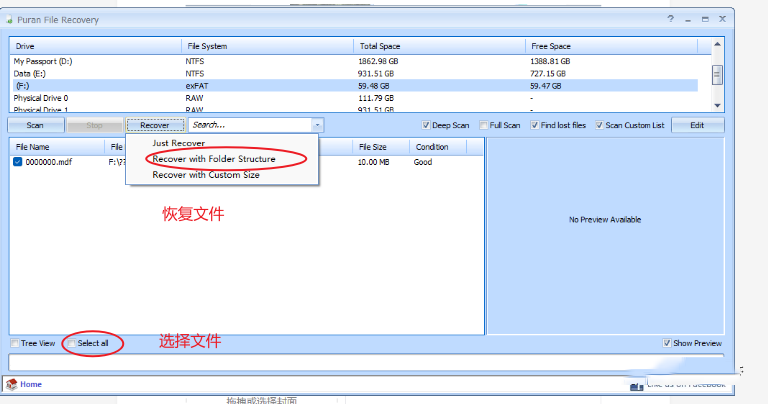The width and height of the screenshot is (768, 404).
Task: Close the Puran File Recovery window
Action: tap(722, 19)
